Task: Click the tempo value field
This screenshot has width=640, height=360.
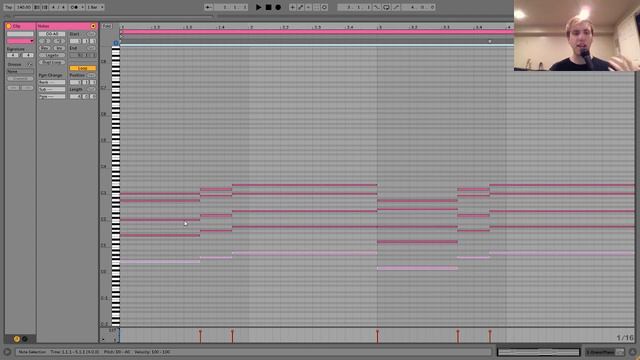Action: [24, 7]
